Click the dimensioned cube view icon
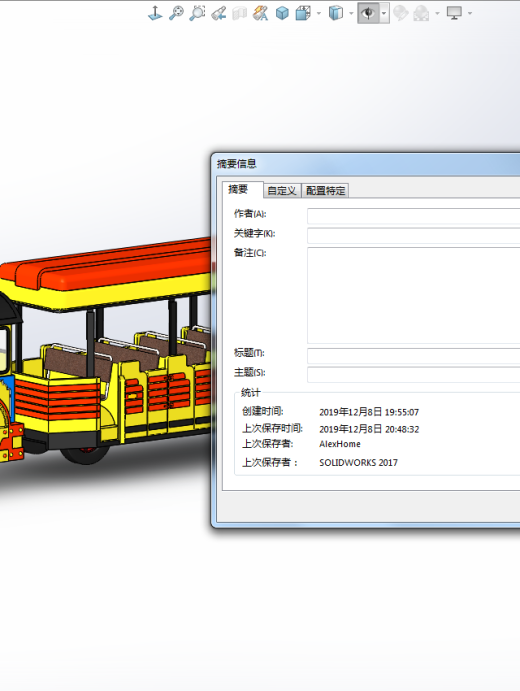The width and height of the screenshot is (520, 691). tap(303, 13)
